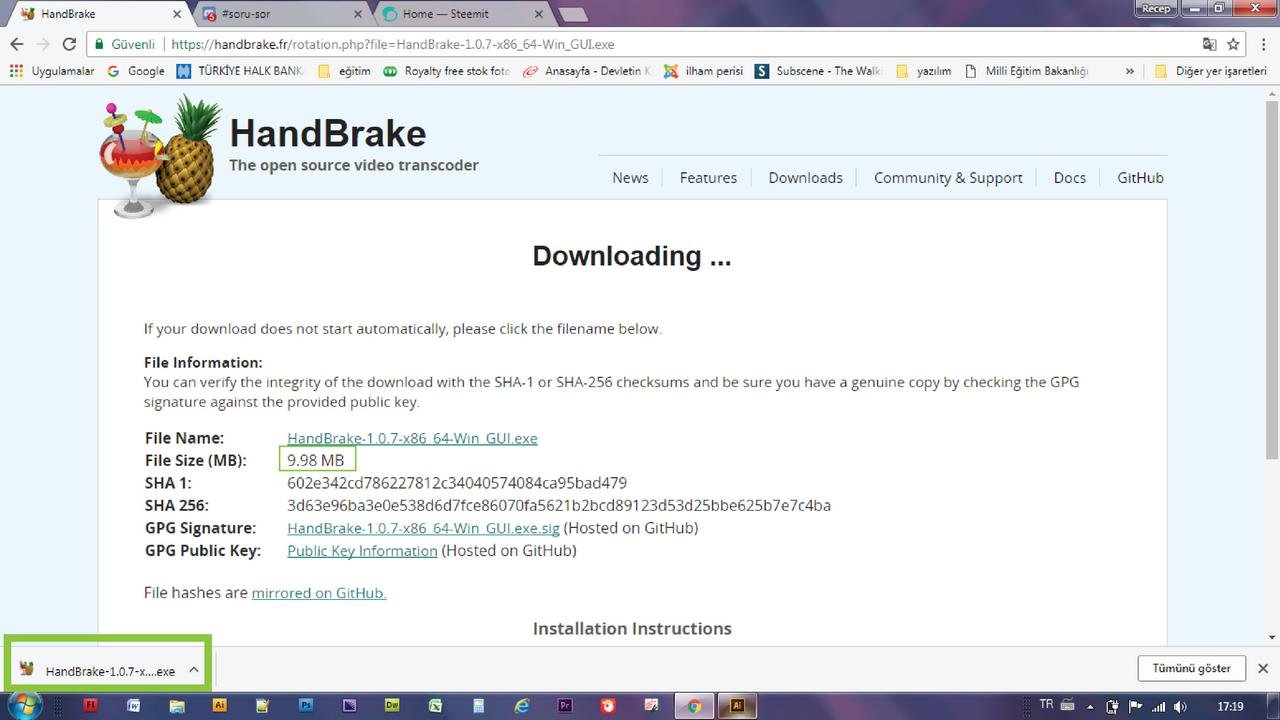Open the Royalty free stok foto bookmark

click(x=447, y=71)
